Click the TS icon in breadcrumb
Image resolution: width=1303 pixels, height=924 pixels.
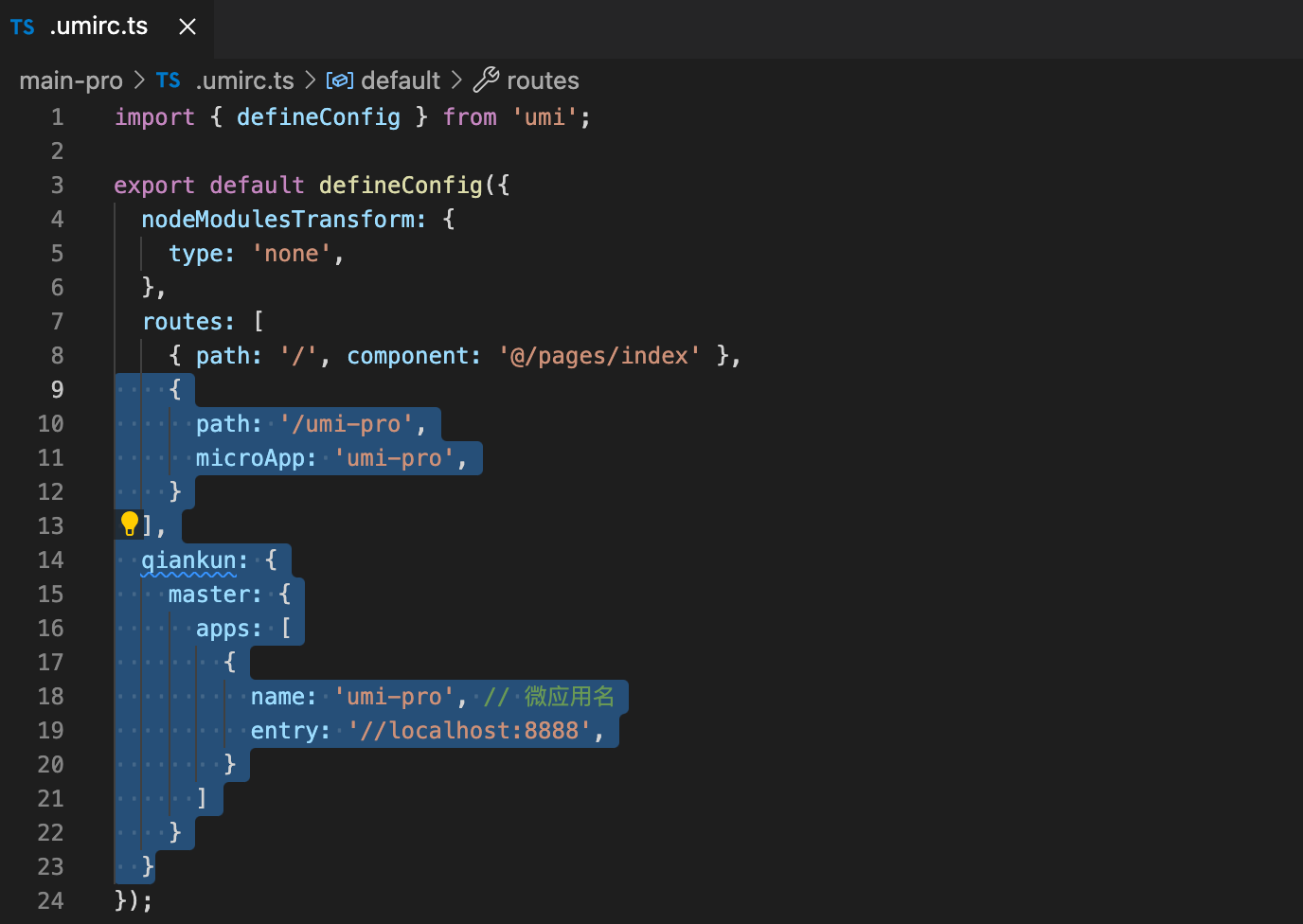(169, 80)
